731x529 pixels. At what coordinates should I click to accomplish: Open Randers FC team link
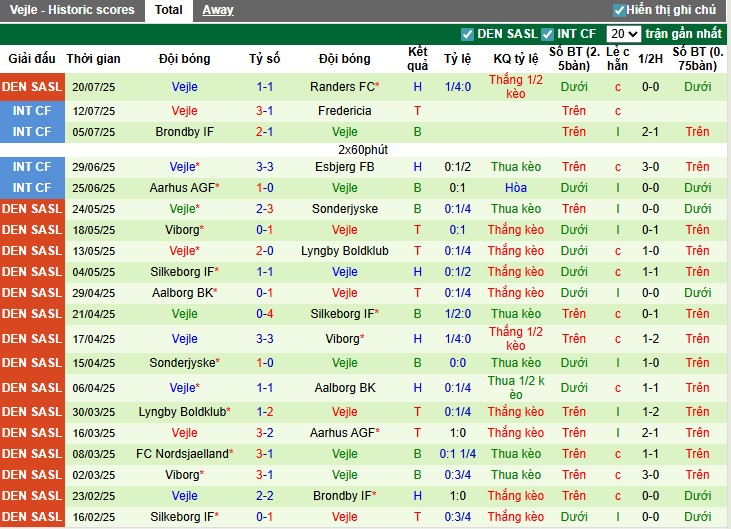[x=345, y=87]
